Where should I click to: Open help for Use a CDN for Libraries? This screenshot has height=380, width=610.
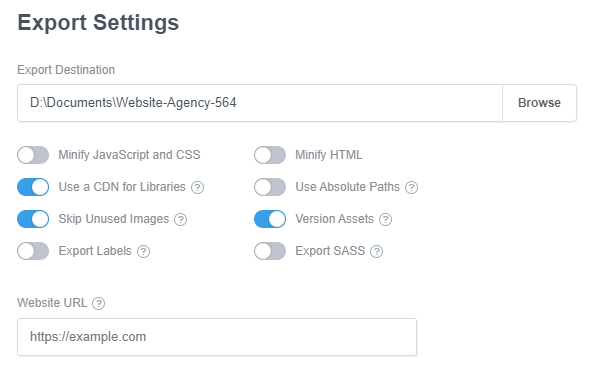[x=197, y=187]
